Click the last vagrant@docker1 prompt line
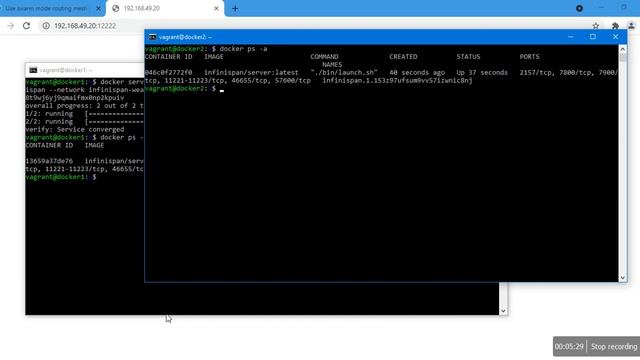Screen dimensions: 640x360 [61, 177]
